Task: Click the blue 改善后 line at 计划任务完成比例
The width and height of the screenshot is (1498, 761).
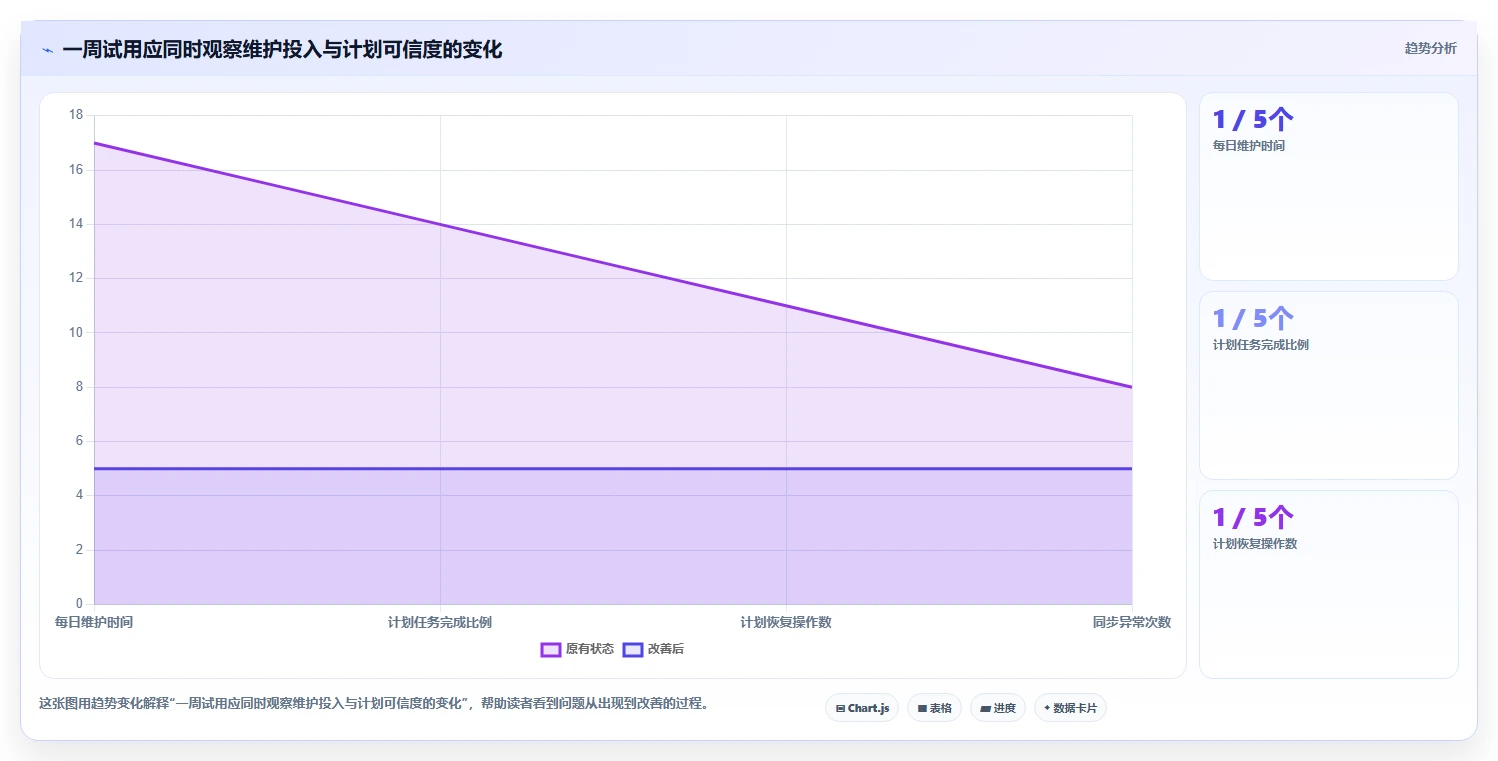Action: pos(440,468)
